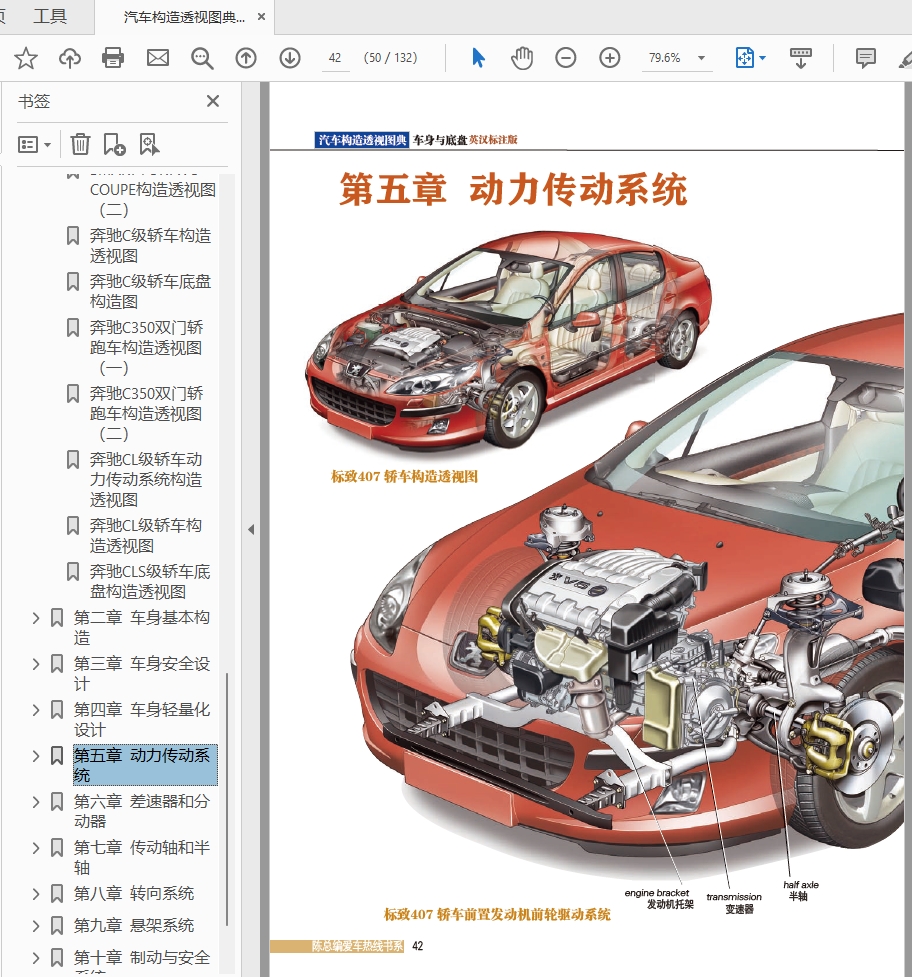Open the 79.6% zoom level dropdown
This screenshot has height=977, width=912.
tap(701, 58)
